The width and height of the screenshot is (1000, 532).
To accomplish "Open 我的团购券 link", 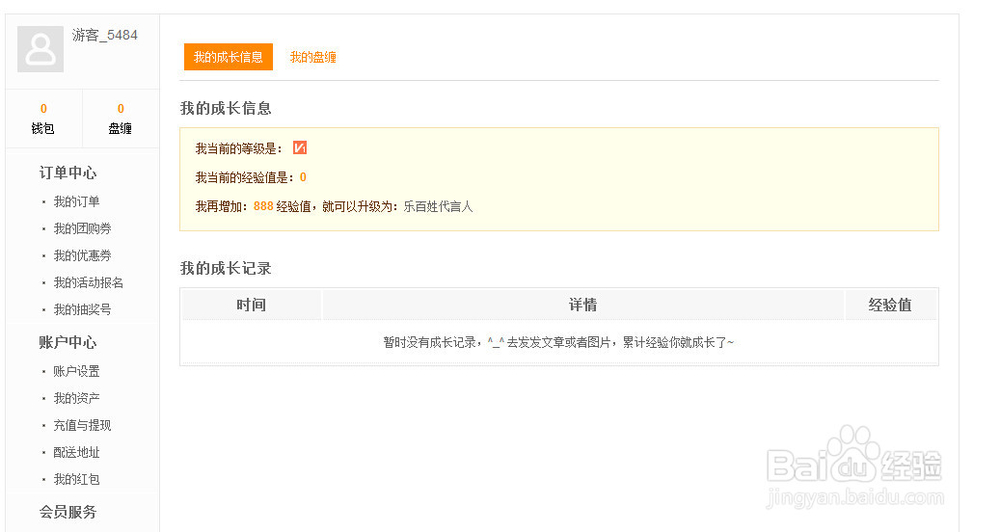I will (x=82, y=228).
